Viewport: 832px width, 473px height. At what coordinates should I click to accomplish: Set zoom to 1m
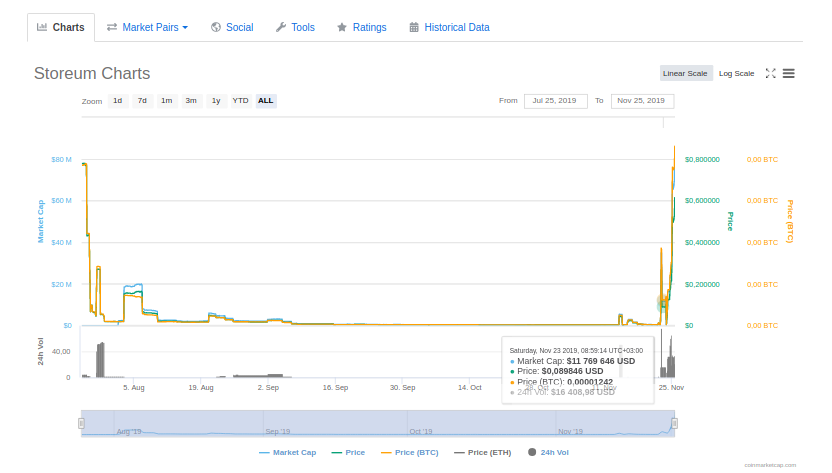(167, 101)
